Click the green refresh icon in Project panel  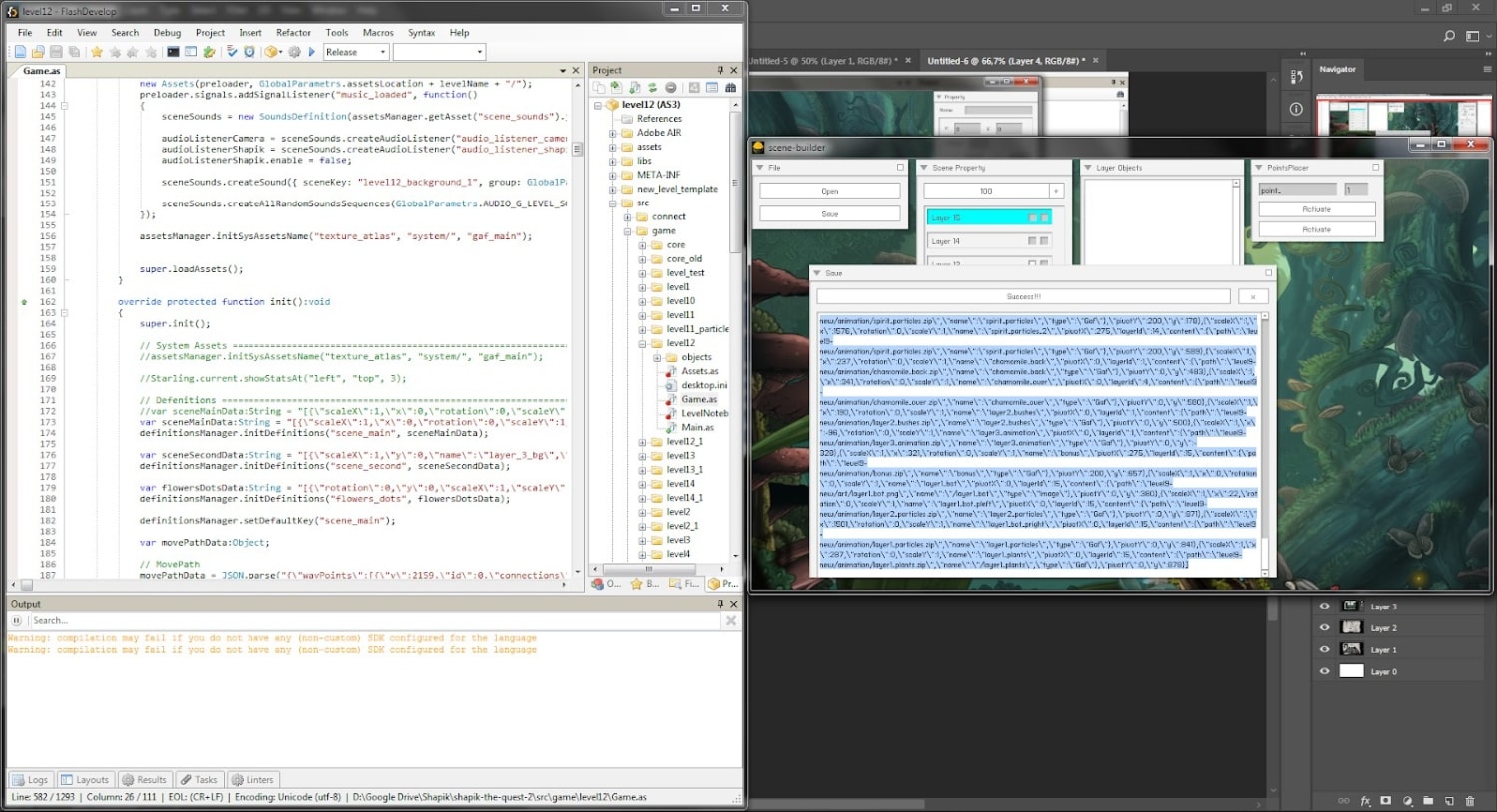[x=652, y=88]
